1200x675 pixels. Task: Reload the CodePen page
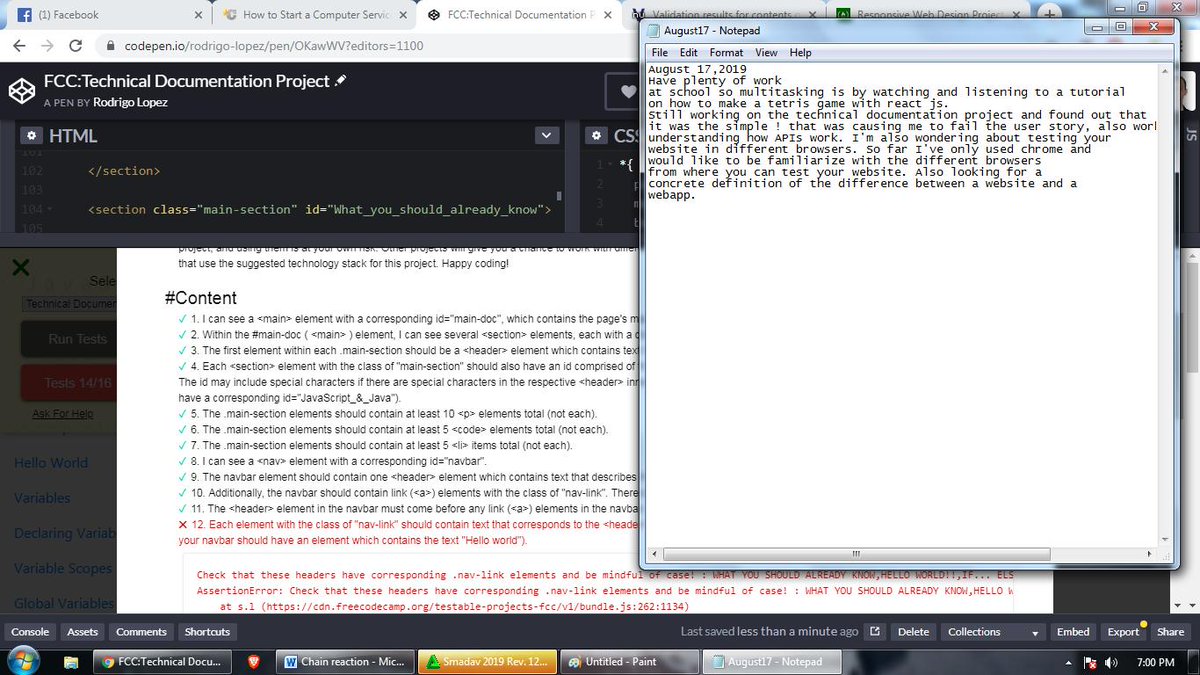tap(75, 47)
